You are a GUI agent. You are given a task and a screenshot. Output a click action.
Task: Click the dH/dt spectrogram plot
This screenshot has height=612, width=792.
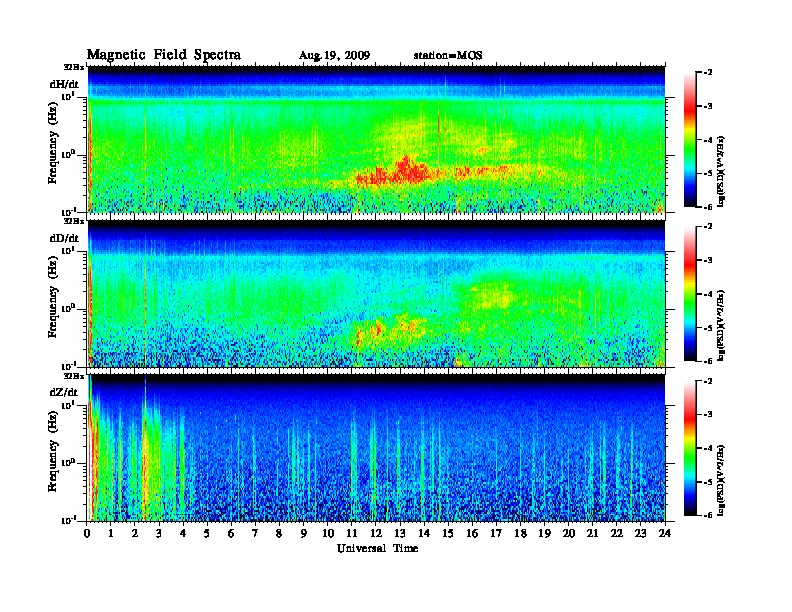click(x=376, y=139)
